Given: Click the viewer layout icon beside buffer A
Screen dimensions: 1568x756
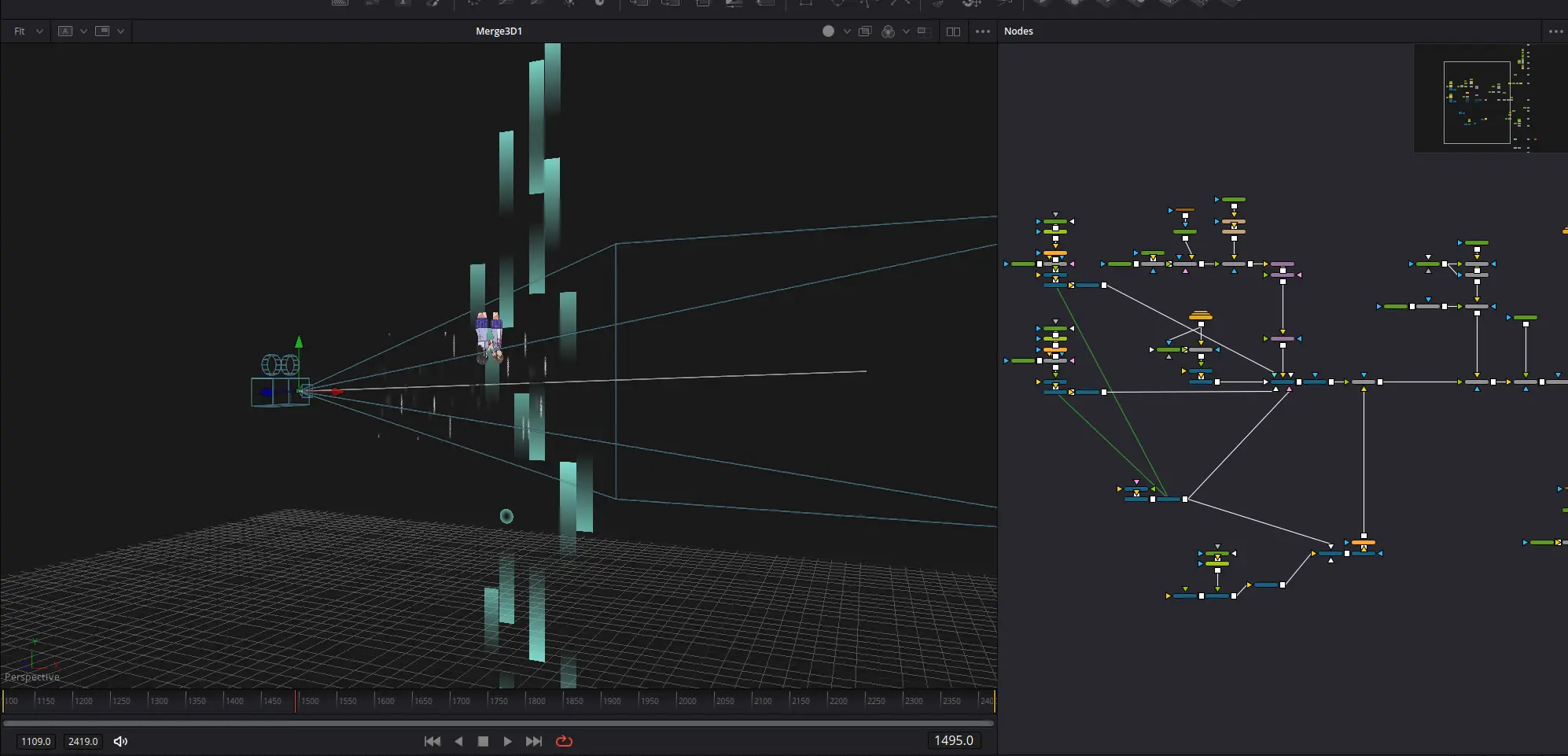Looking at the screenshot, I should (x=102, y=31).
